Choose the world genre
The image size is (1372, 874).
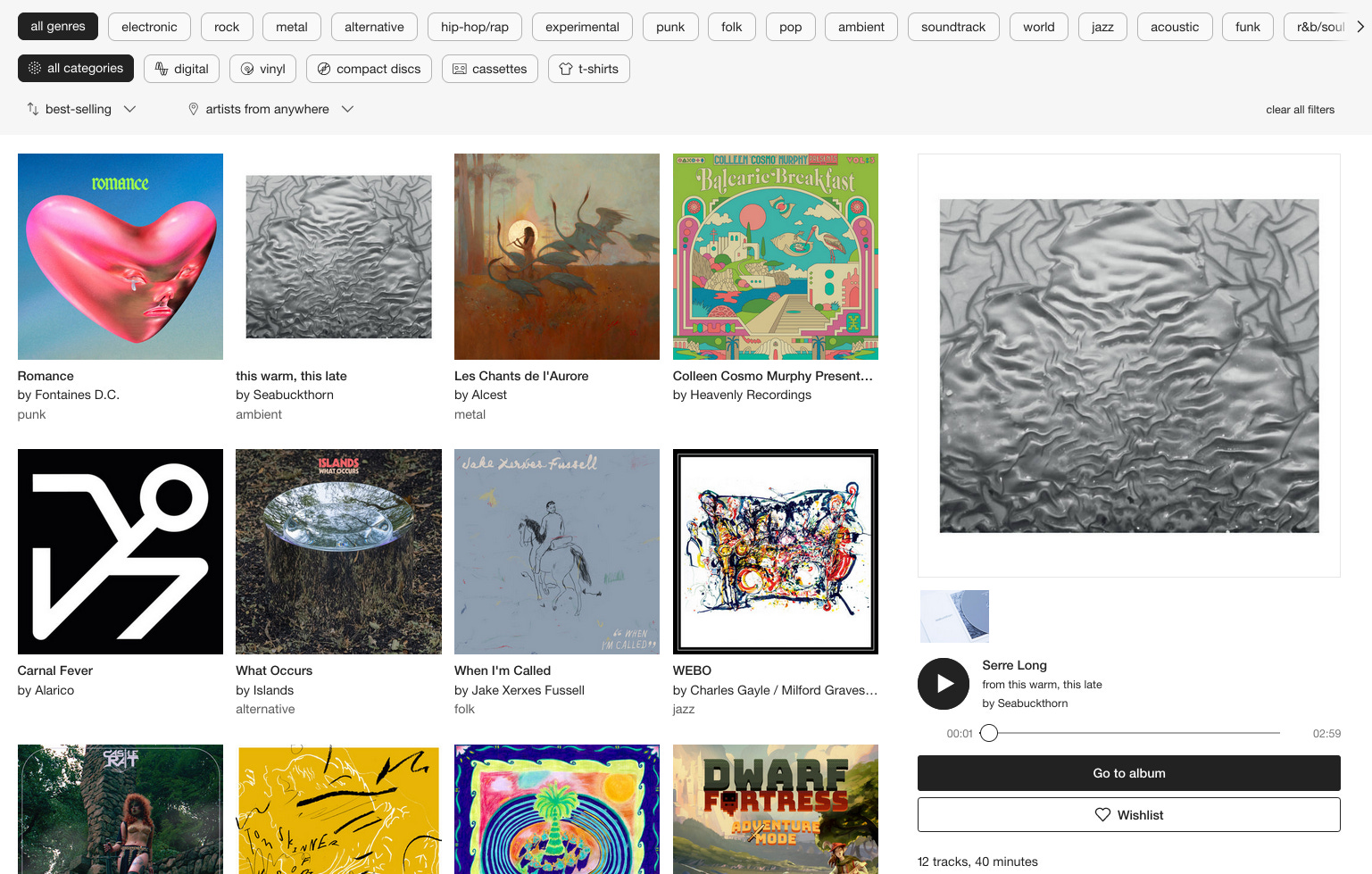tap(1039, 27)
